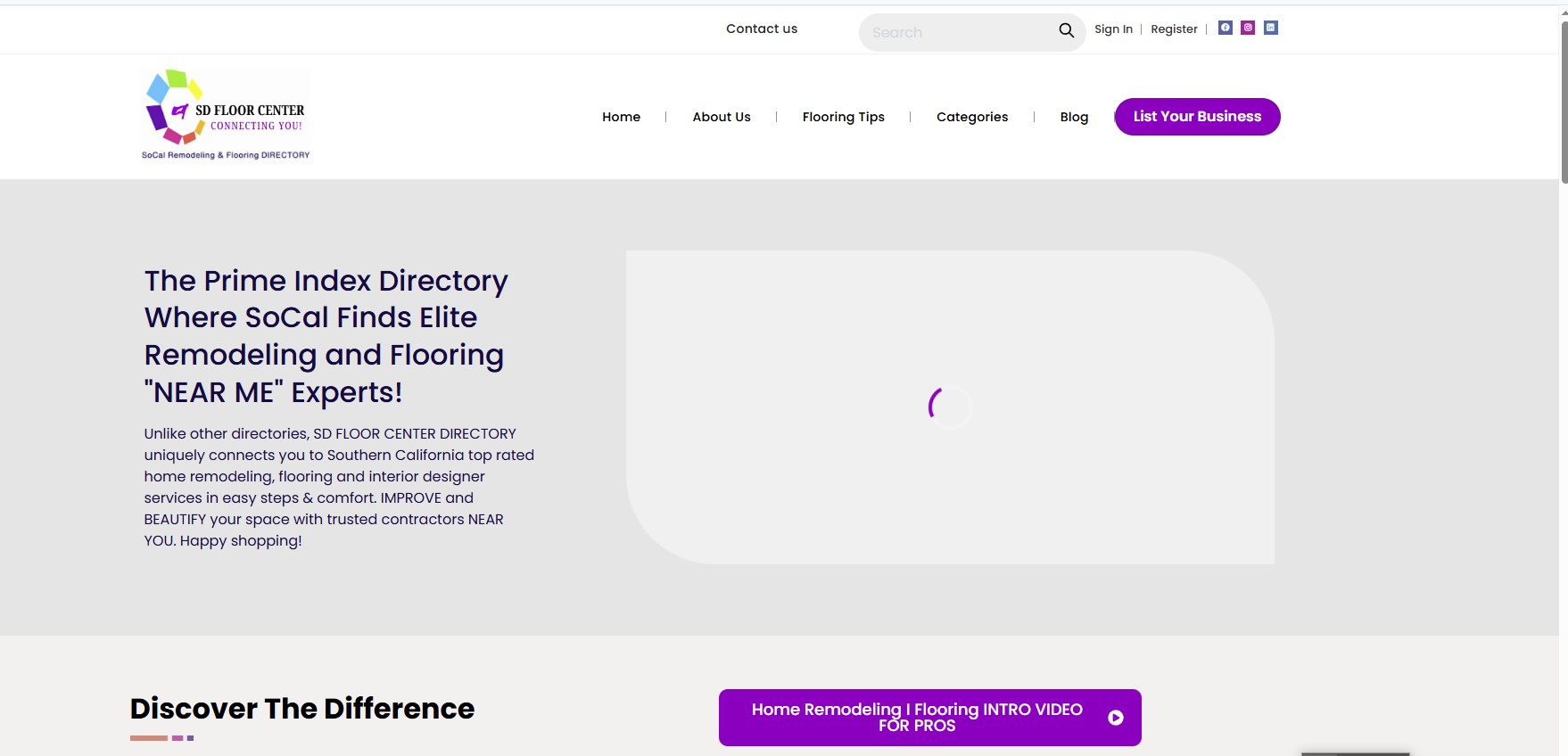
Task: Select Flooring Tips in navigation
Action: point(843,117)
